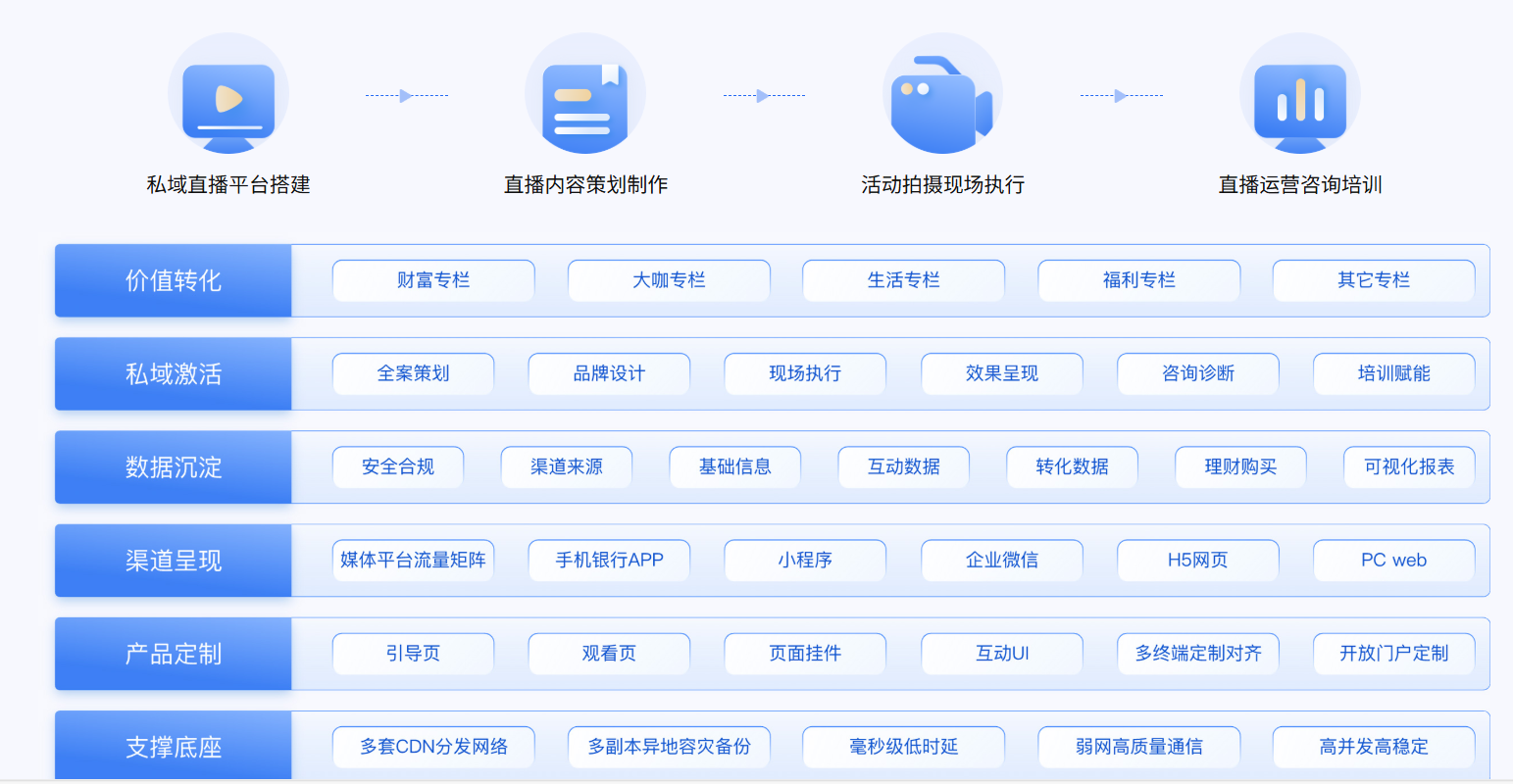Choose the 品牌设计 option
The image size is (1513, 784).
pos(609,374)
